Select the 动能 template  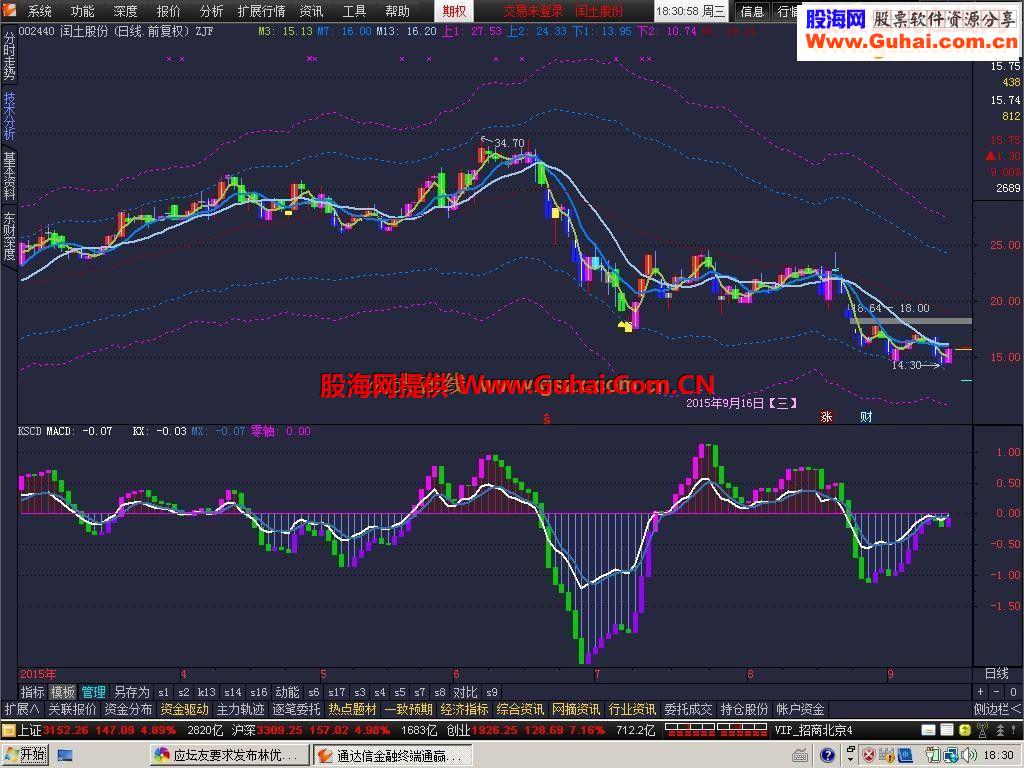pyautogui.click(x=287, y=692)
